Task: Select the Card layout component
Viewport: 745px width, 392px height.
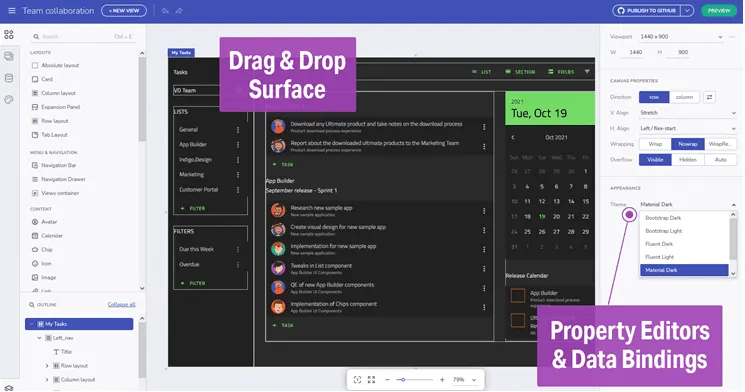Action: pyautogui.click(x=42, y=79)
